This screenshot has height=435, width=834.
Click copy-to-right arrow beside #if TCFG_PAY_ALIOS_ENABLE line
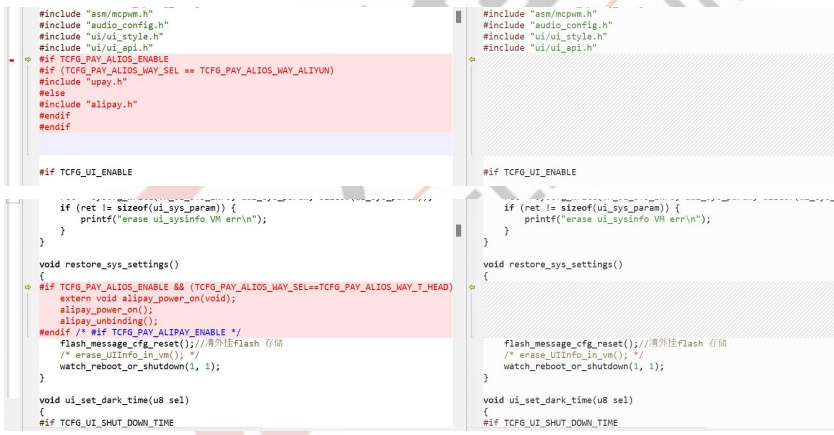point(28,60)
